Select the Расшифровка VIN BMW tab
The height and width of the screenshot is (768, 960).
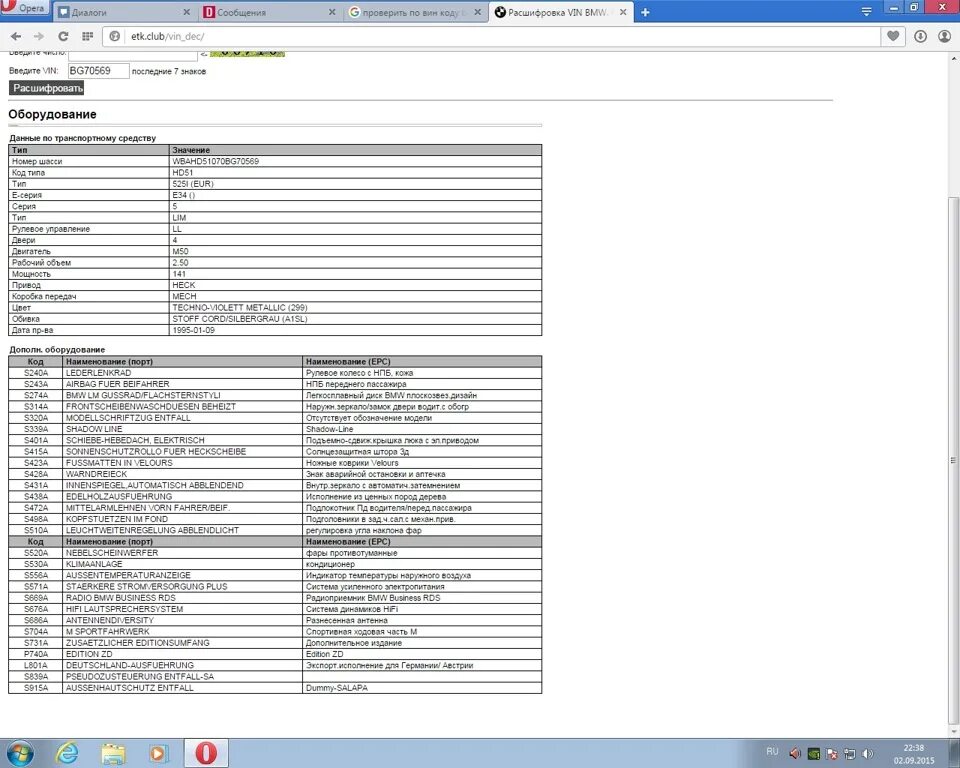(561, 12)
